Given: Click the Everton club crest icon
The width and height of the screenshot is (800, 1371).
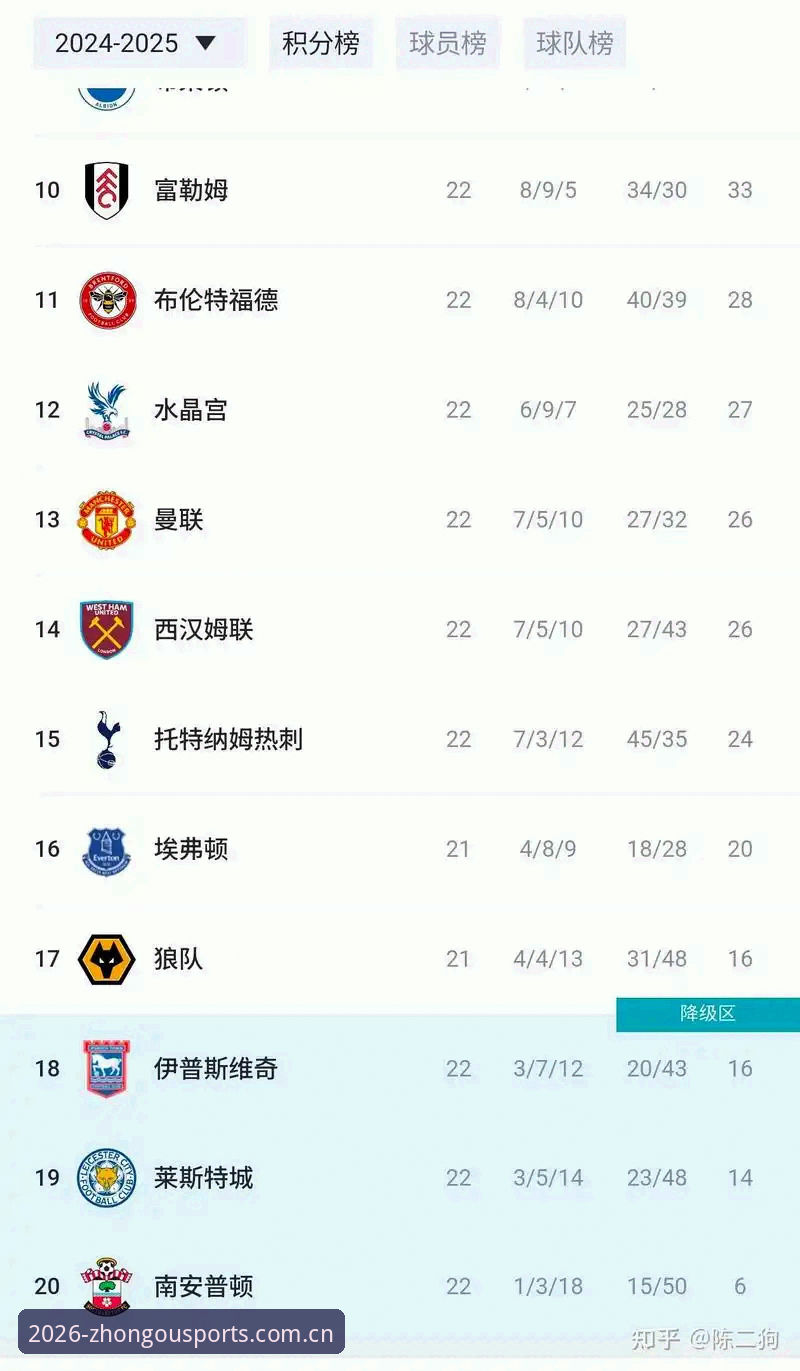Looking at the screenshot, I should 106,850.
